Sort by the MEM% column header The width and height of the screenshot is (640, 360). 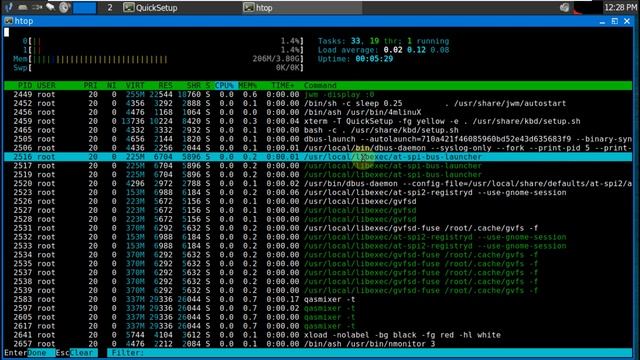pyautogui.click(x=247, y=85)
